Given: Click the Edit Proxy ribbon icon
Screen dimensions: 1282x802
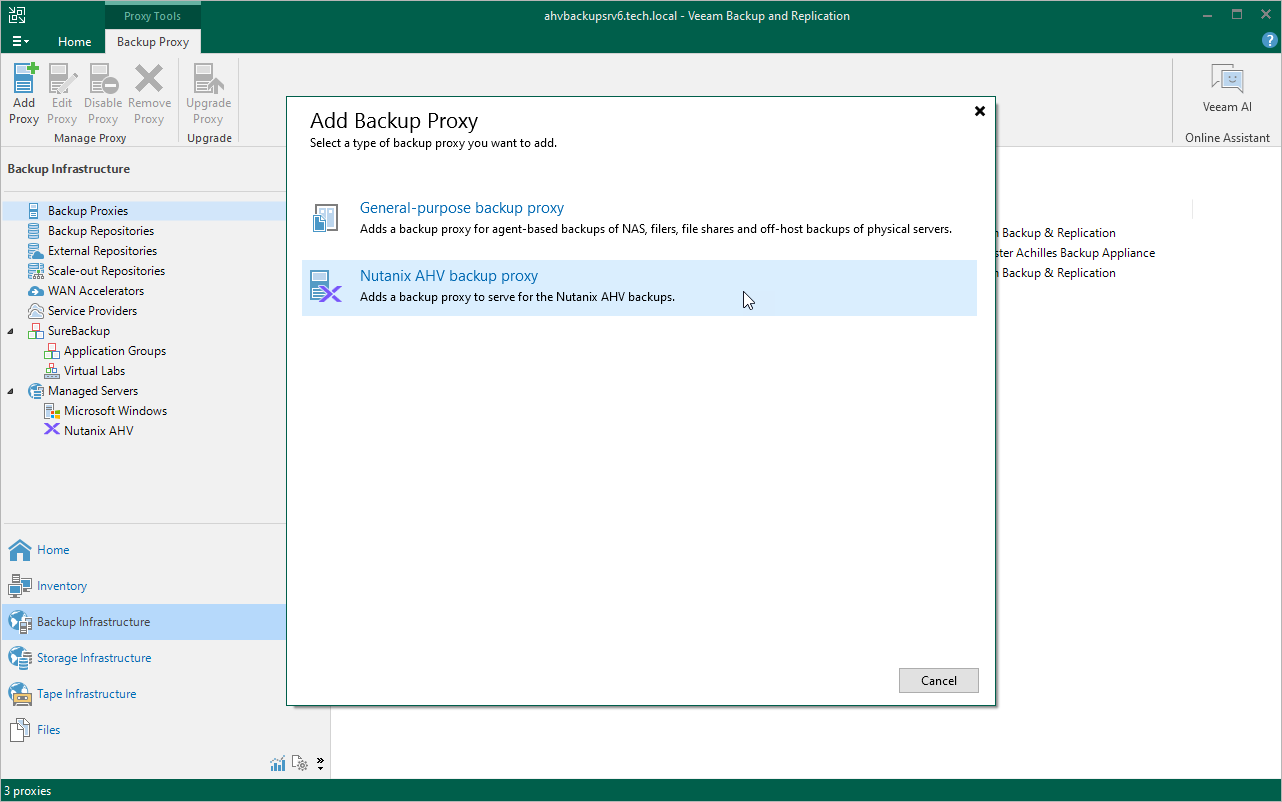Looking at the screenshot, I should click(x=62, y=79).
